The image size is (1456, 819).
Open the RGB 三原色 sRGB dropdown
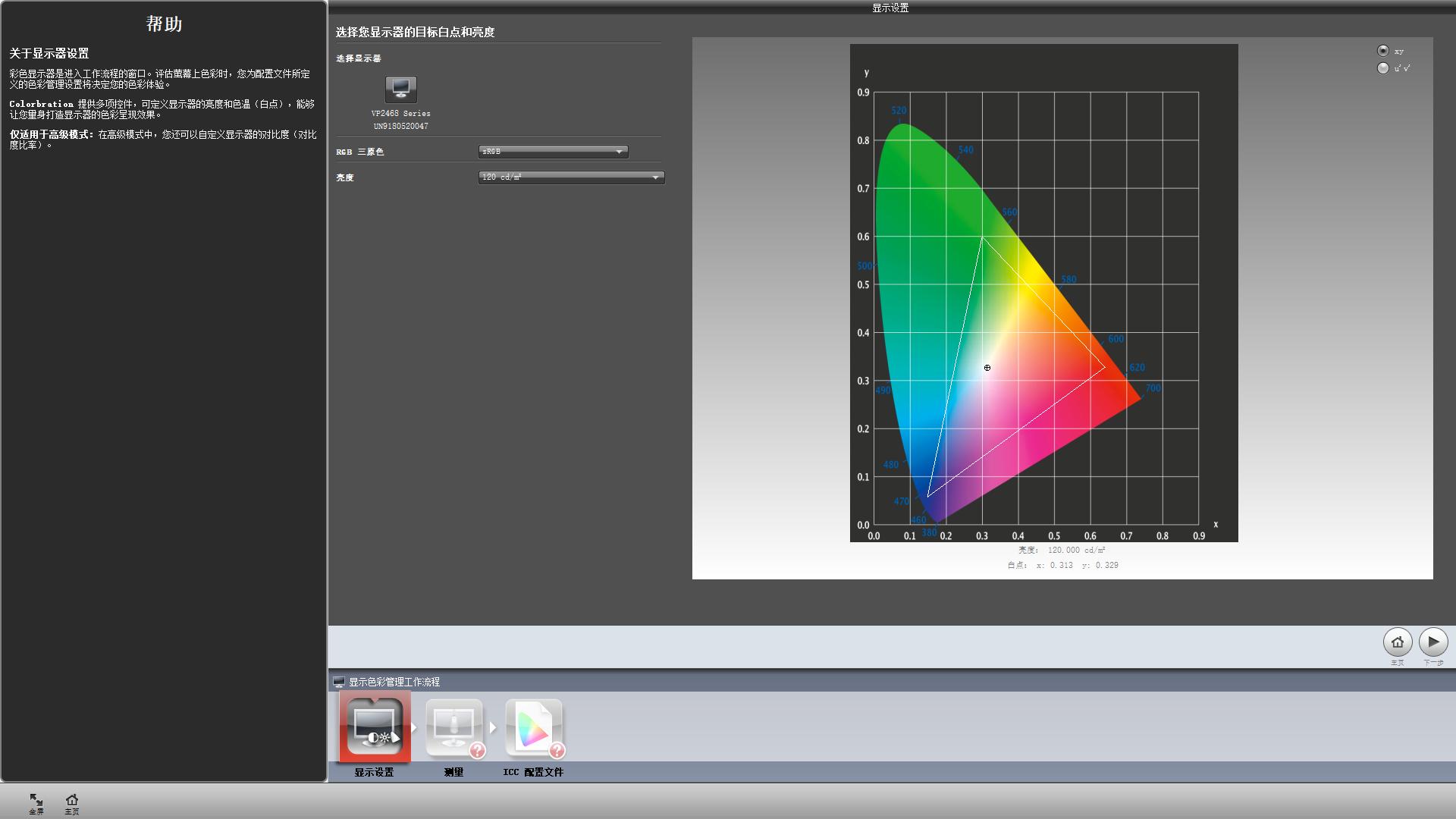(x=553, y=152)
